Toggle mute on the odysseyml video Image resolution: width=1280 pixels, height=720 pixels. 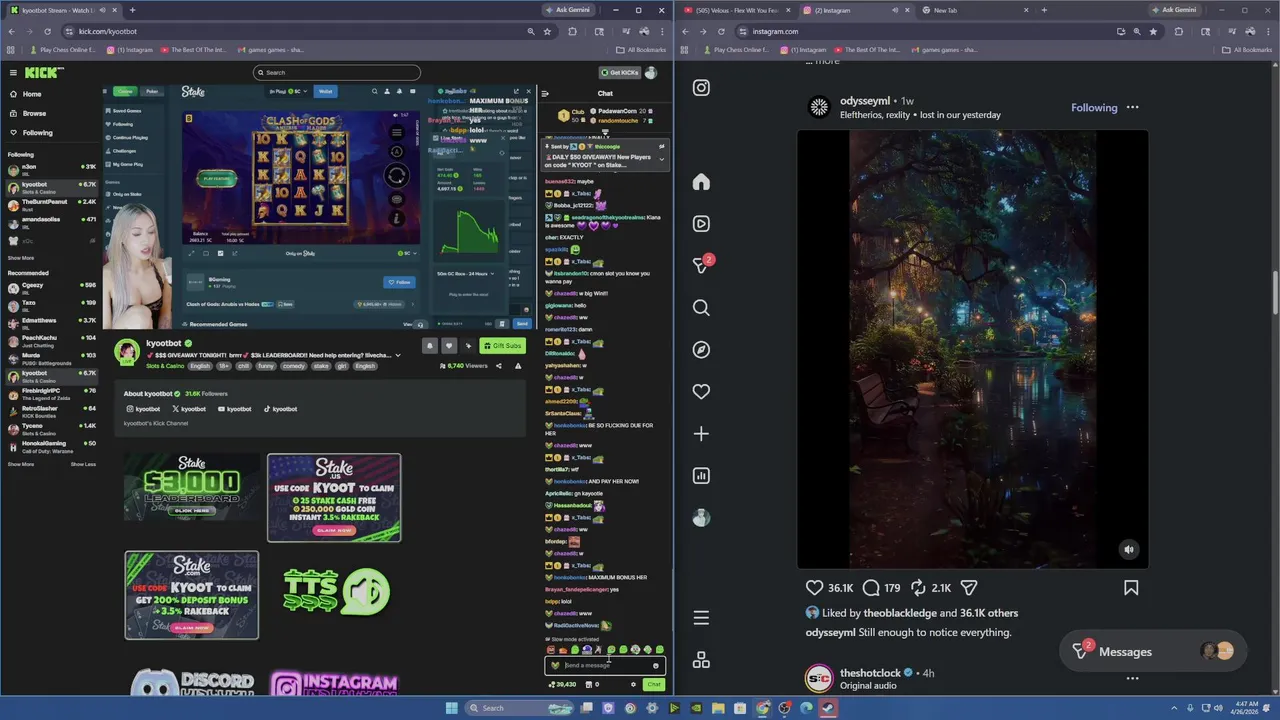(x=1129, y=549)
